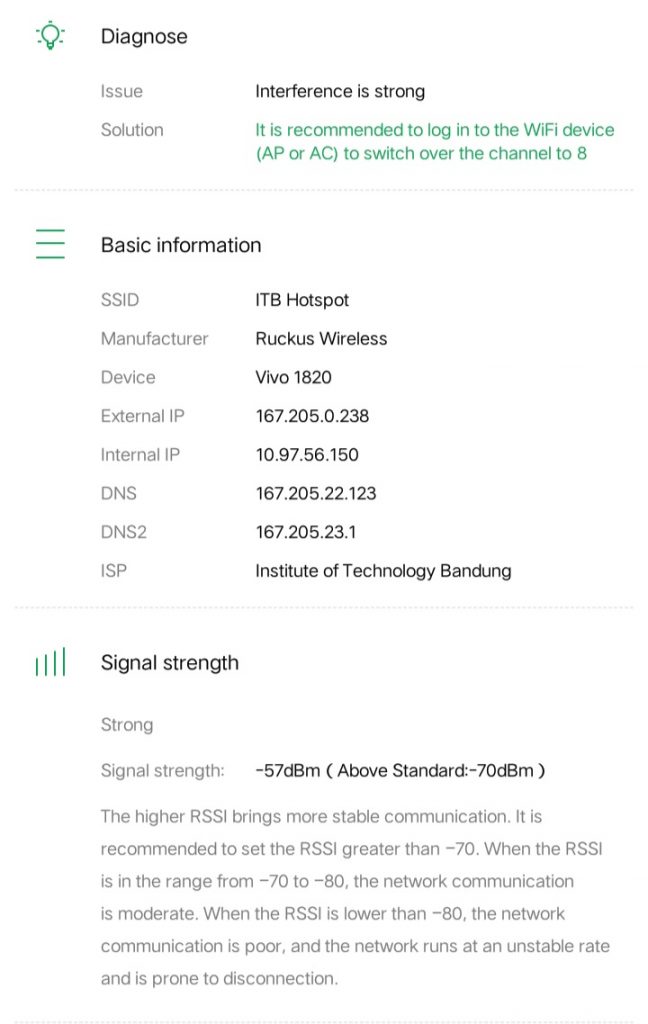Click the Internal IP address 10.97.56.150
Image resolution: width=648 pixels, height=1024 pixels.
point(307,455)
